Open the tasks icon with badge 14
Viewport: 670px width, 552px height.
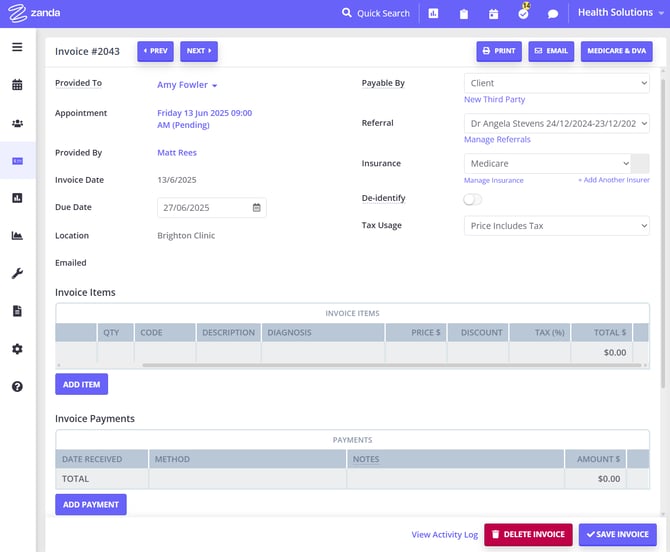click(523, 14)
